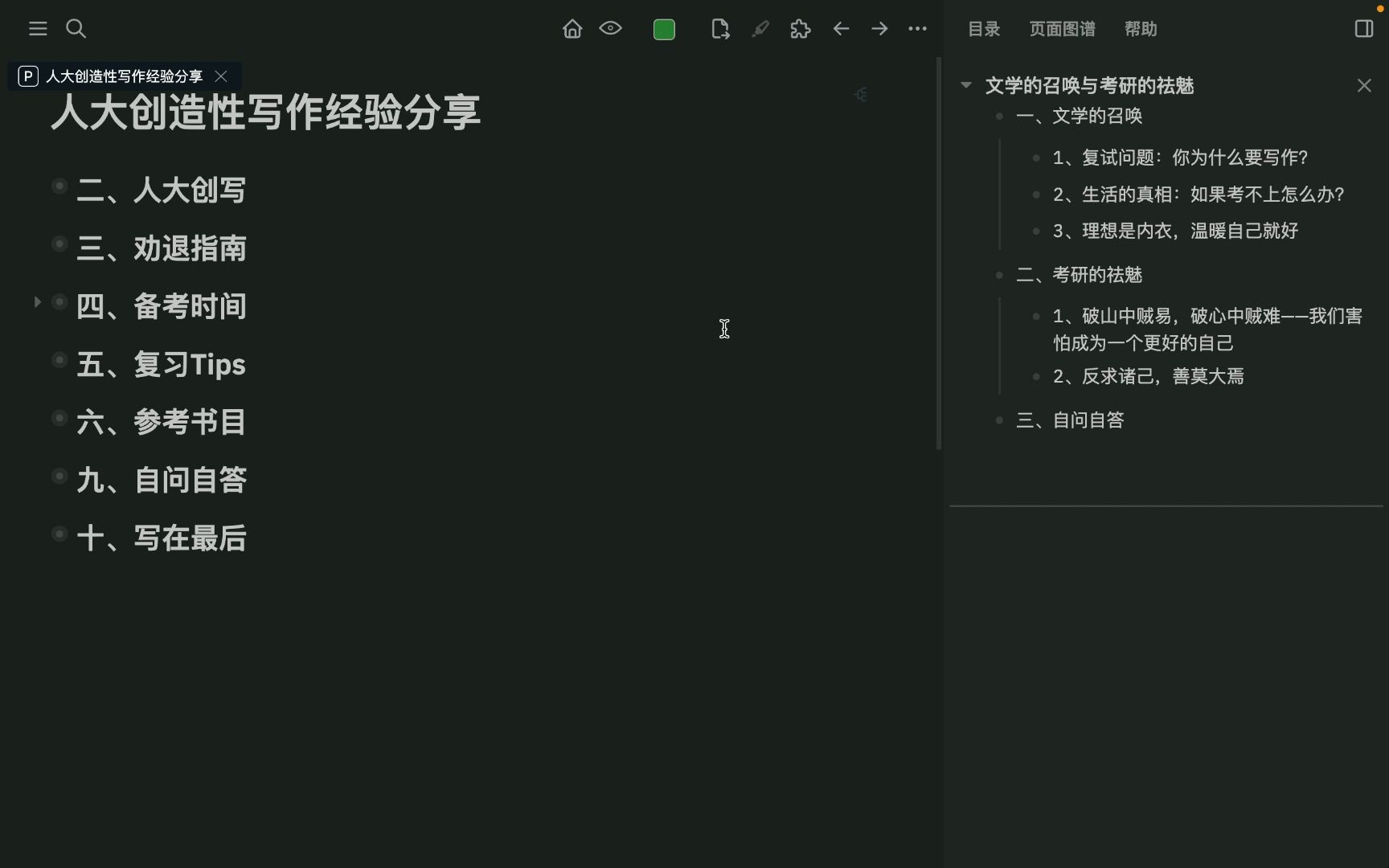
Task: Collapse the 文学的召唤与考研的祛魅 sidebar block
Action: [x=966, y=84]
